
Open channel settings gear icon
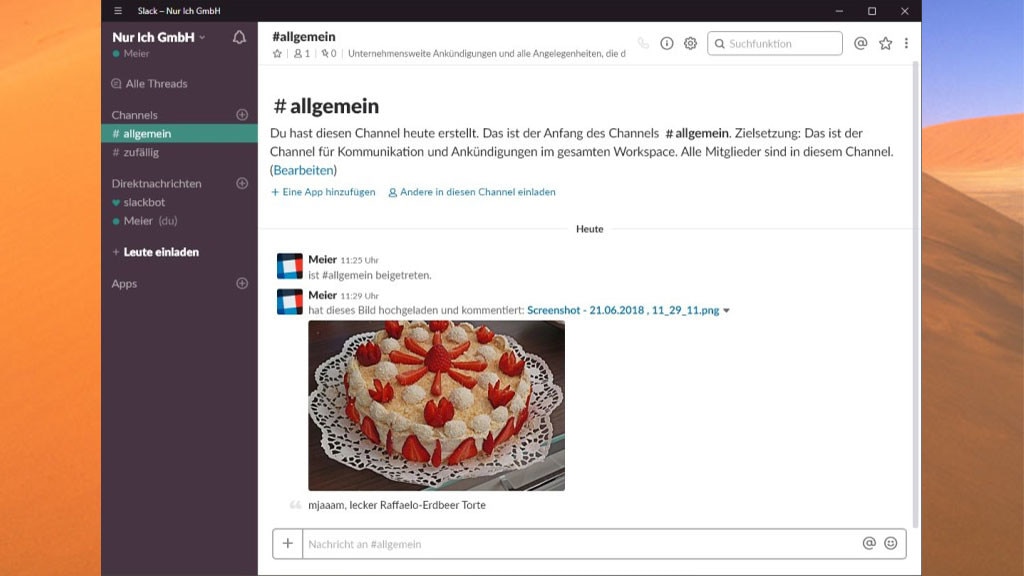tap(690, 44)
